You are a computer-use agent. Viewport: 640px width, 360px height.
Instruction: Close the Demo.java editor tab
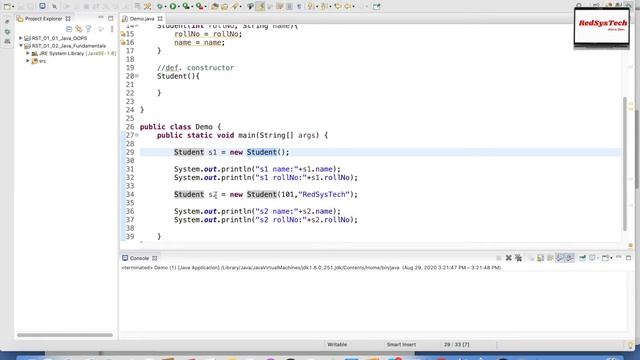(160, 19)
